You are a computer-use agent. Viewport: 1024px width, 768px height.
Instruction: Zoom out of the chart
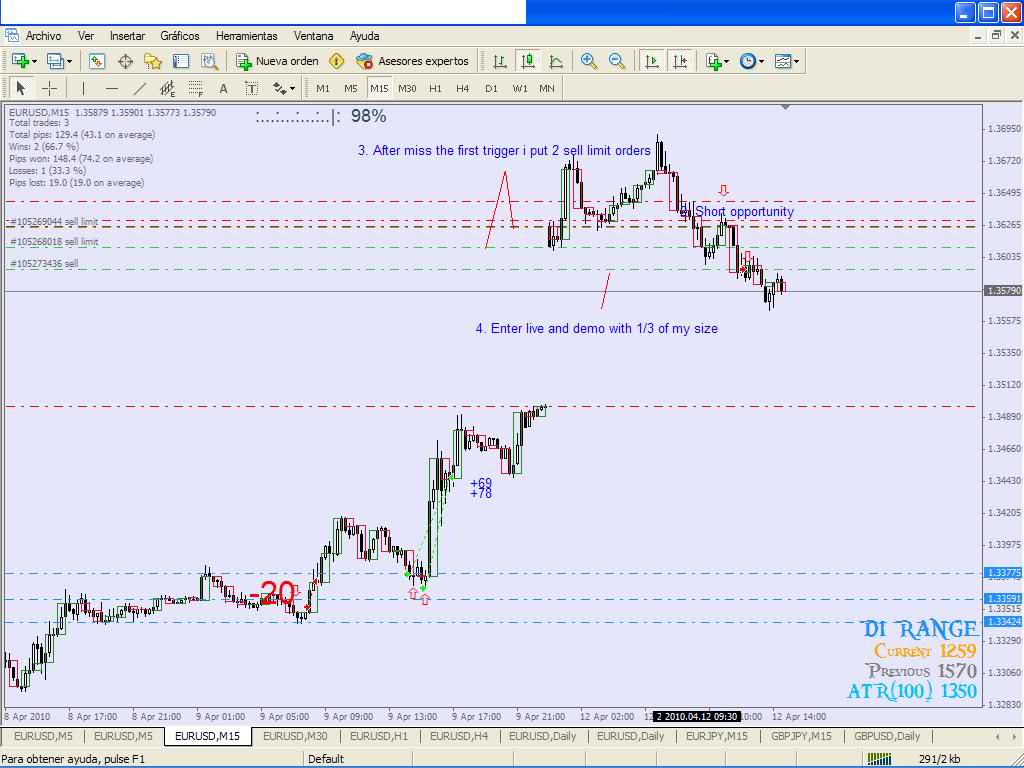pos(616,61)
